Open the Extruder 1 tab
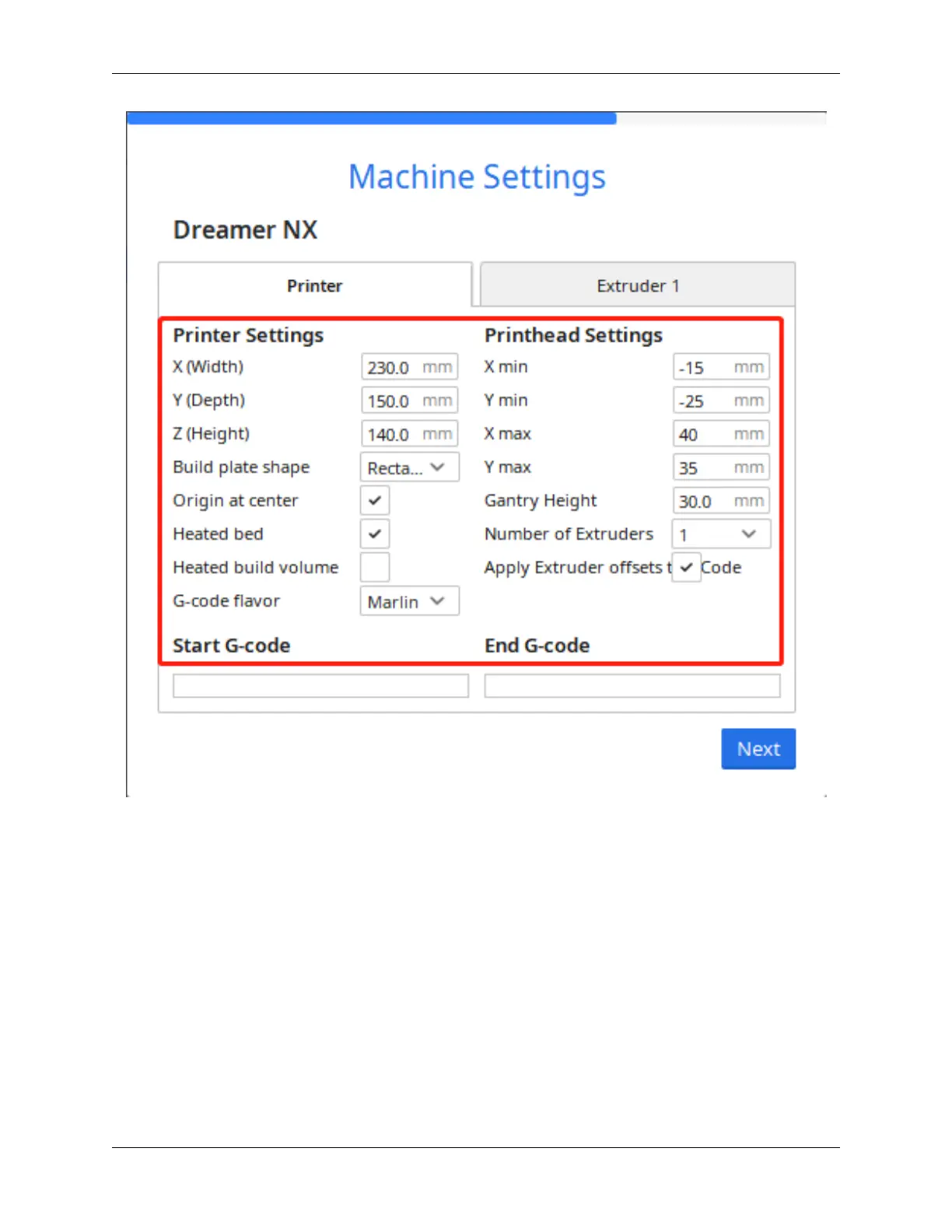 (637, 285)
